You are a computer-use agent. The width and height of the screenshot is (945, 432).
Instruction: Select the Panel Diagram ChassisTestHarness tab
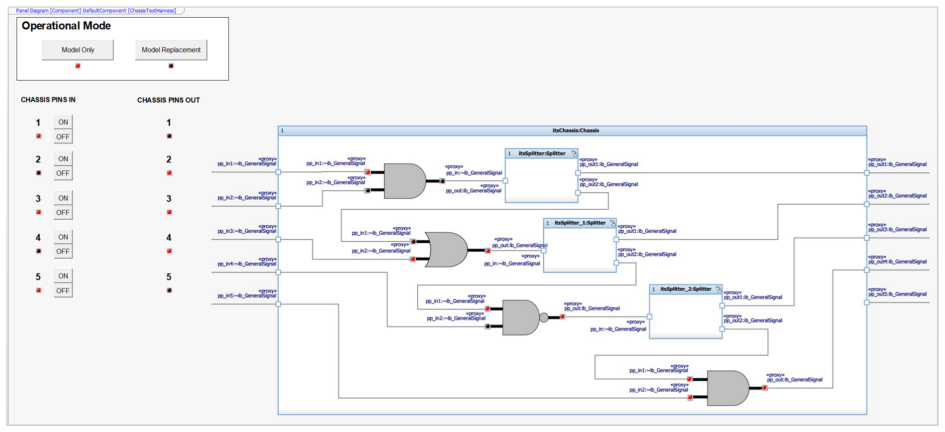click(x=96, y=11)
